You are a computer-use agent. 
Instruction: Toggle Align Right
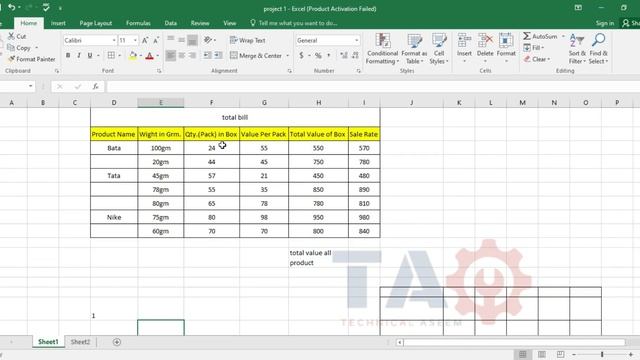192,55
